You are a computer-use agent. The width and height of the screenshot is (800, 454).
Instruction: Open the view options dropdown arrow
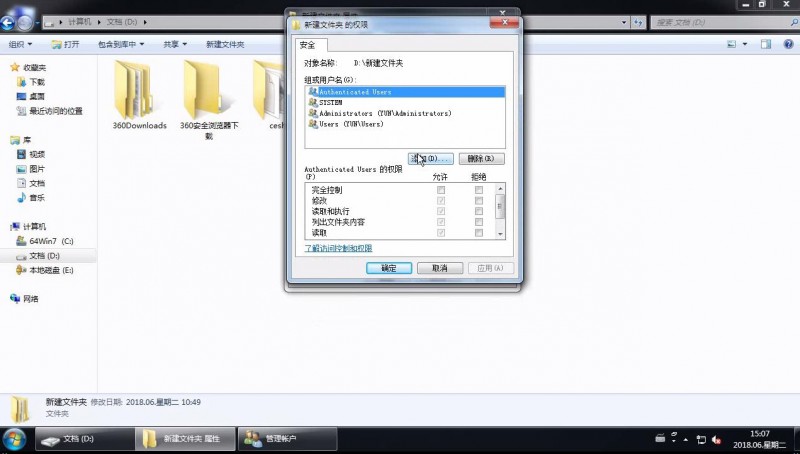pyautogui.click(x=745, y=44)
